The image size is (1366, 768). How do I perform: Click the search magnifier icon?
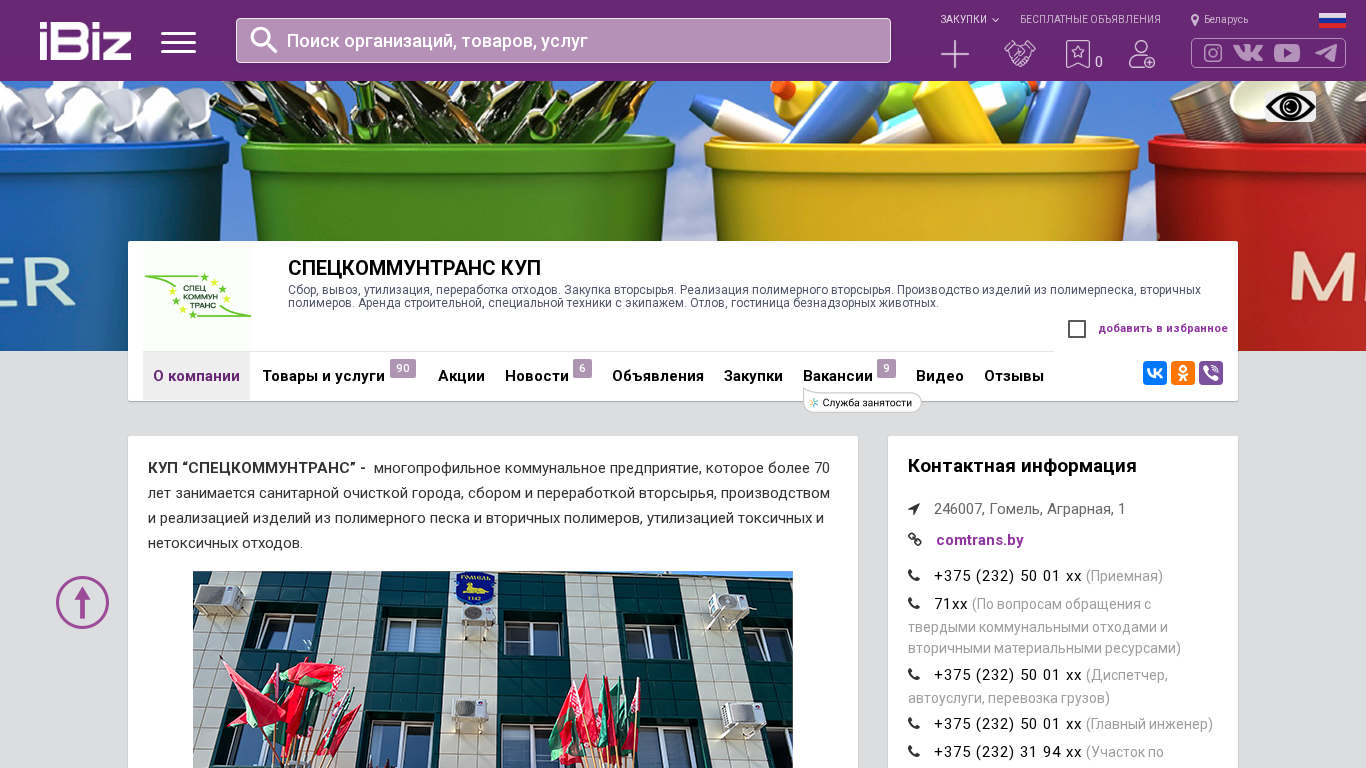pos(264,40)
